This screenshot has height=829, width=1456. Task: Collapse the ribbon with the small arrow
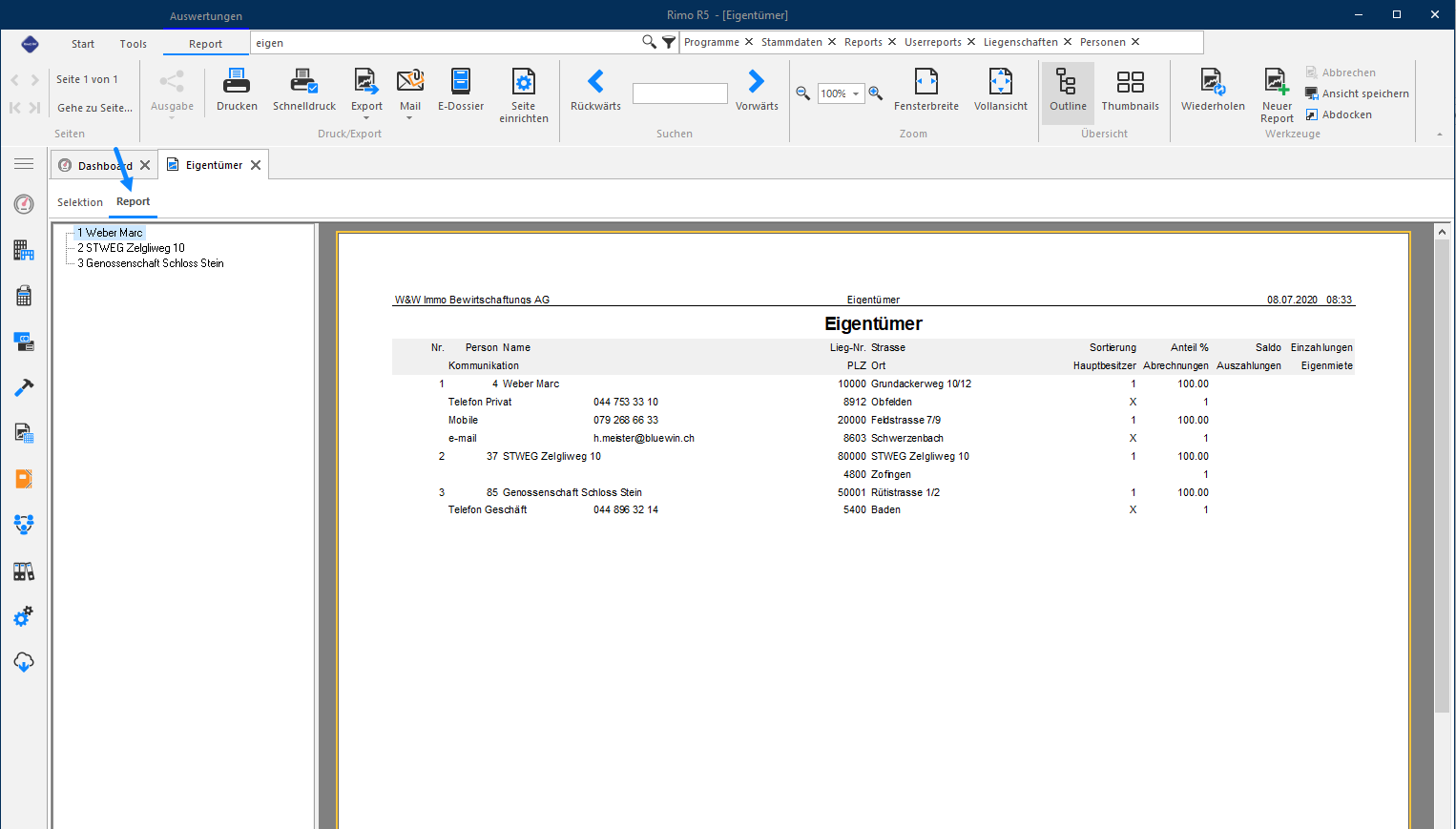click(x=1440, y=135)
